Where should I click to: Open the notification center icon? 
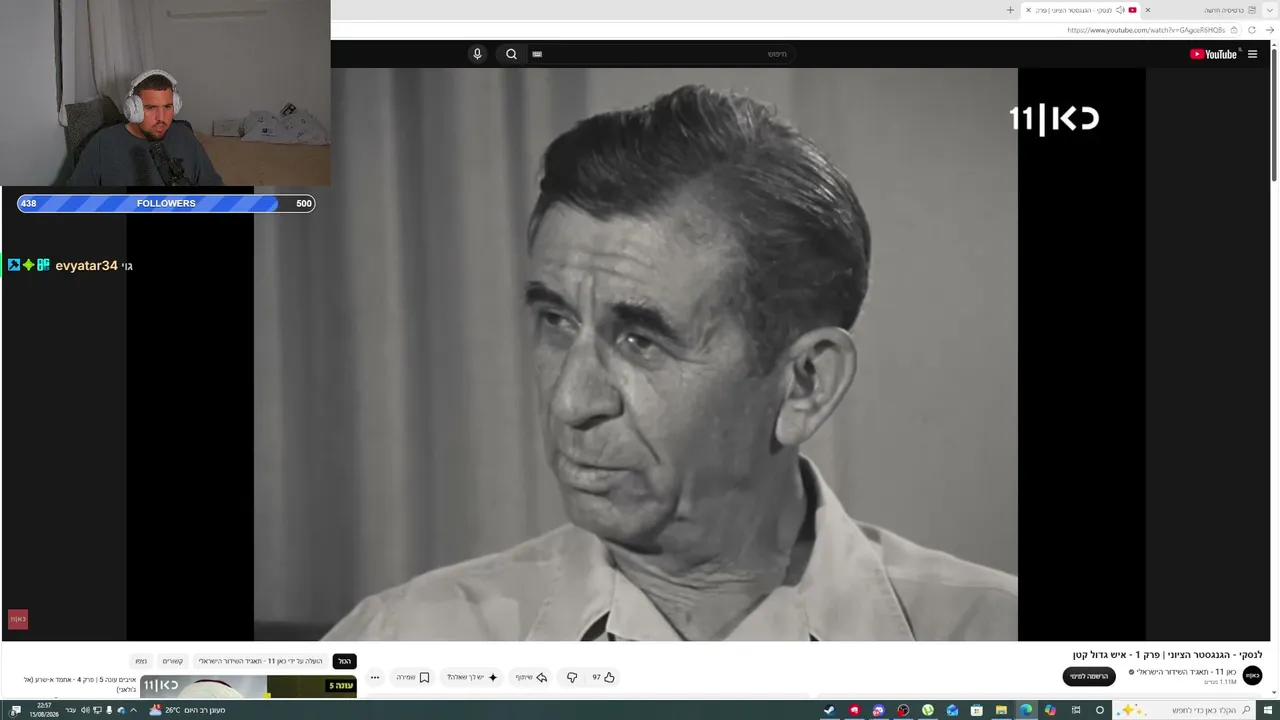click(x=16, y=710)
